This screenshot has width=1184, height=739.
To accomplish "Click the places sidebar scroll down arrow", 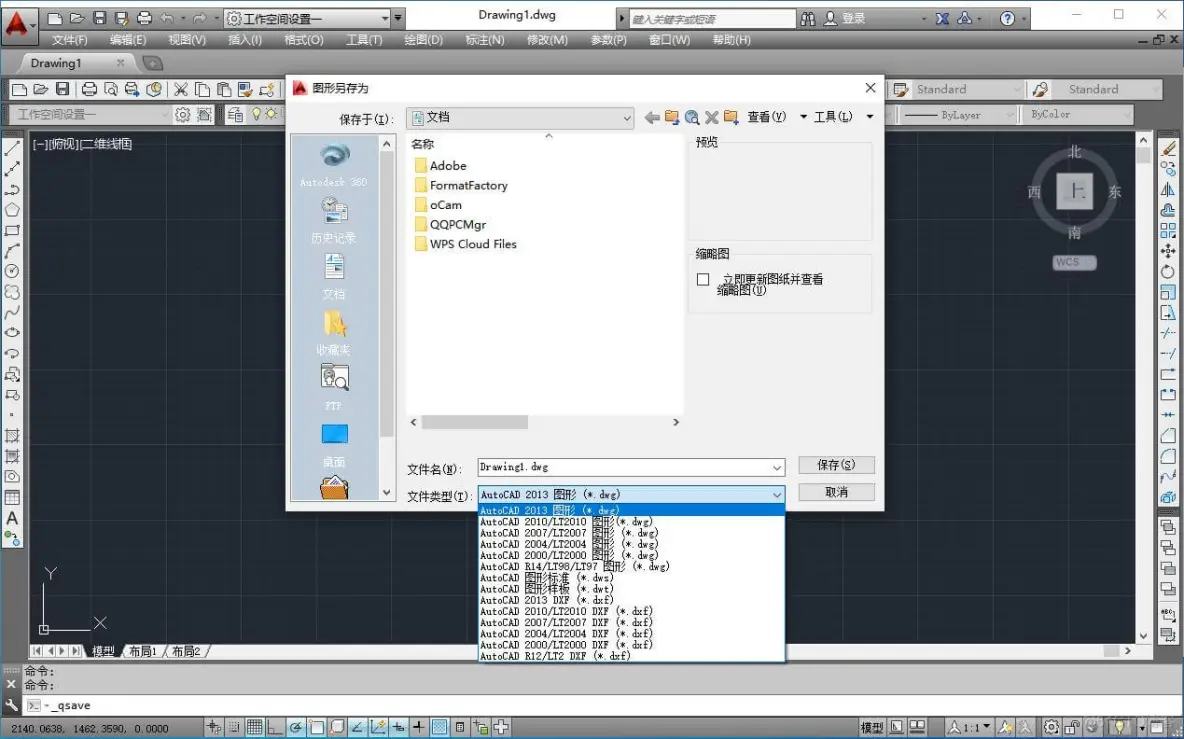I will coord(387,492).
